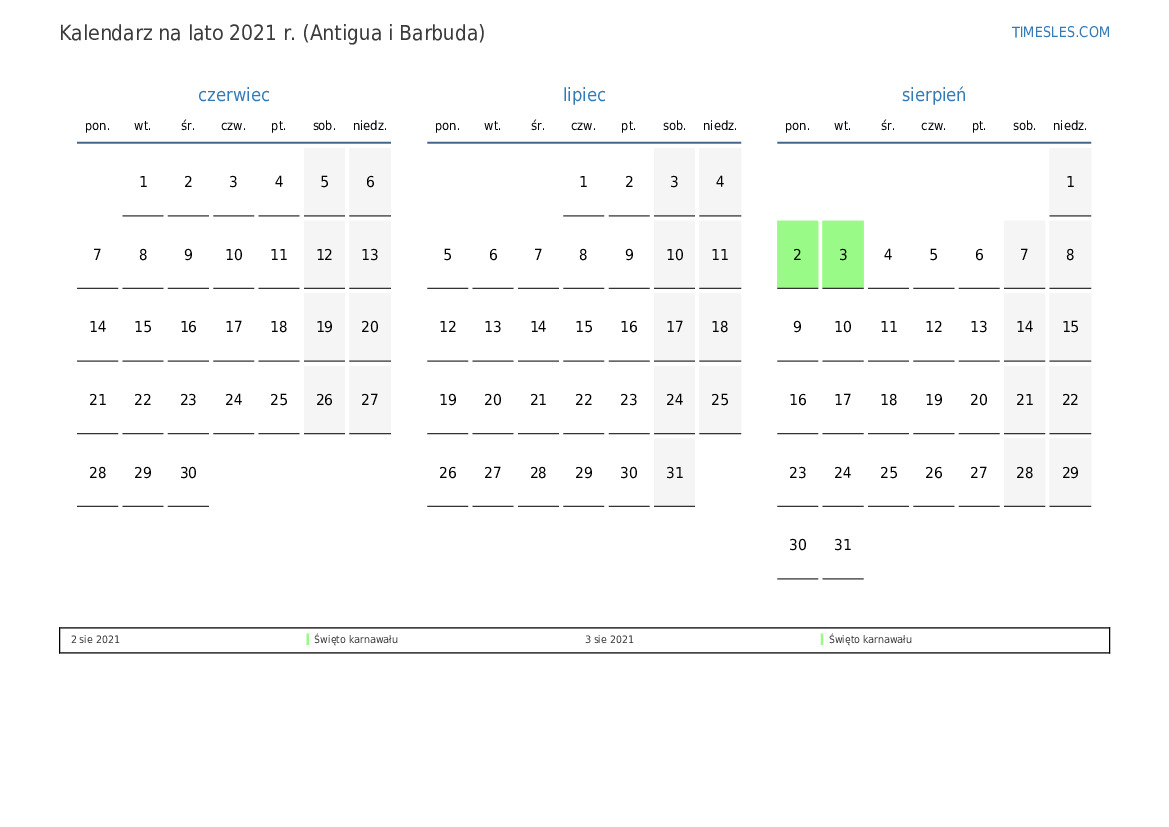
Task: Select July 4 Sunday cell
Action: point(720,182)
